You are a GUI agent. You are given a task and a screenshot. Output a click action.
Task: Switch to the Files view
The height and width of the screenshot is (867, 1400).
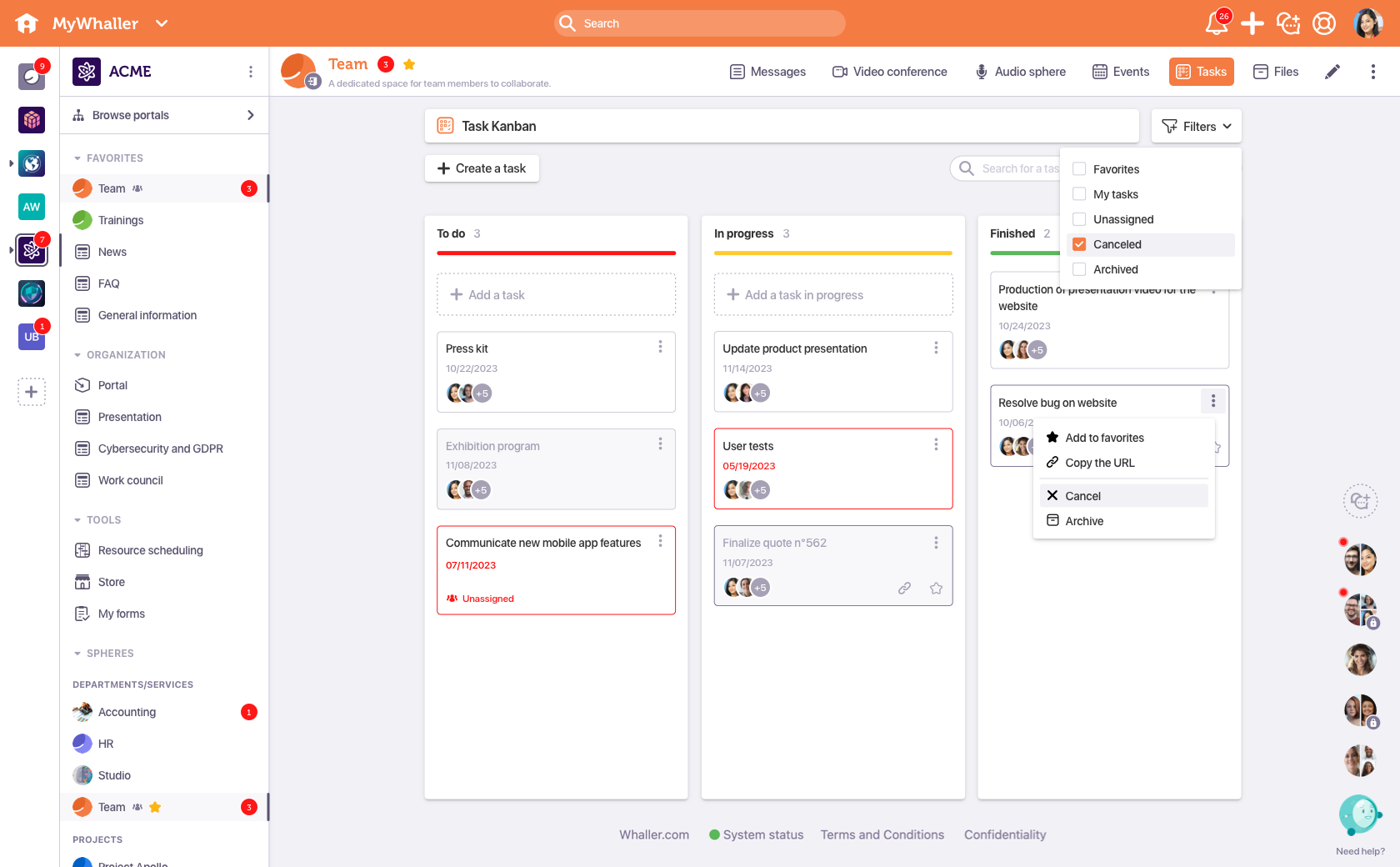pos(1276,72)
